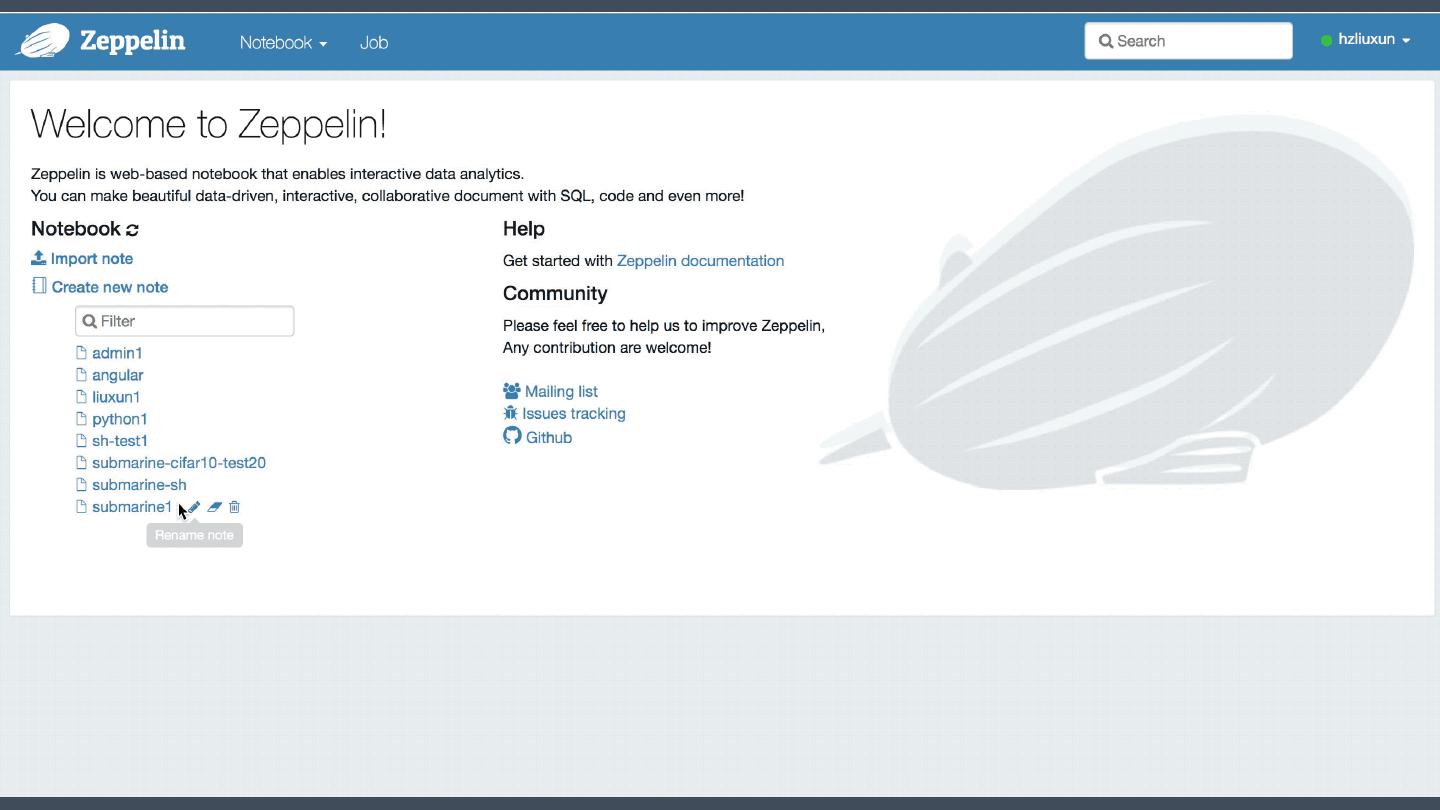The width and height of the screenshot is (1440, 810).
Task: Open the Notebook dropdown menu in navbar
Action: (x=283, y=42)
